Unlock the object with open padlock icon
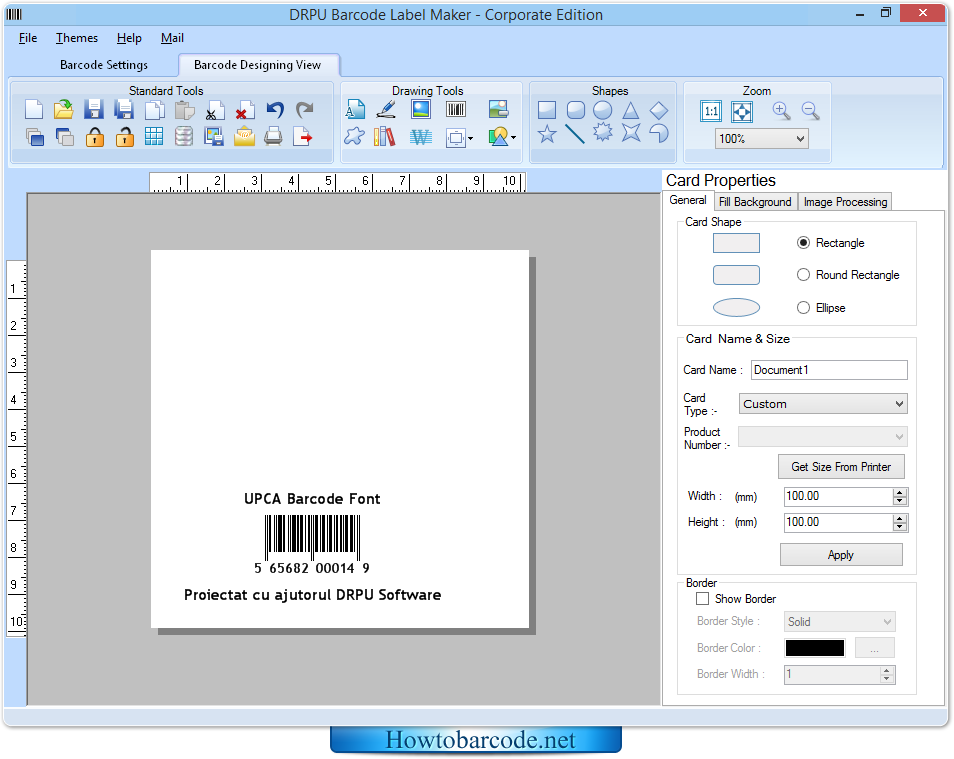This screenshot has width=954, height=759. (125, 137)
